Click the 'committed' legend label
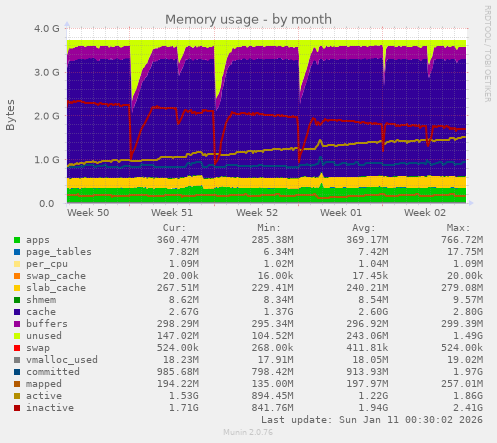This screenshot has width=497, height=443. pos(53,372)
